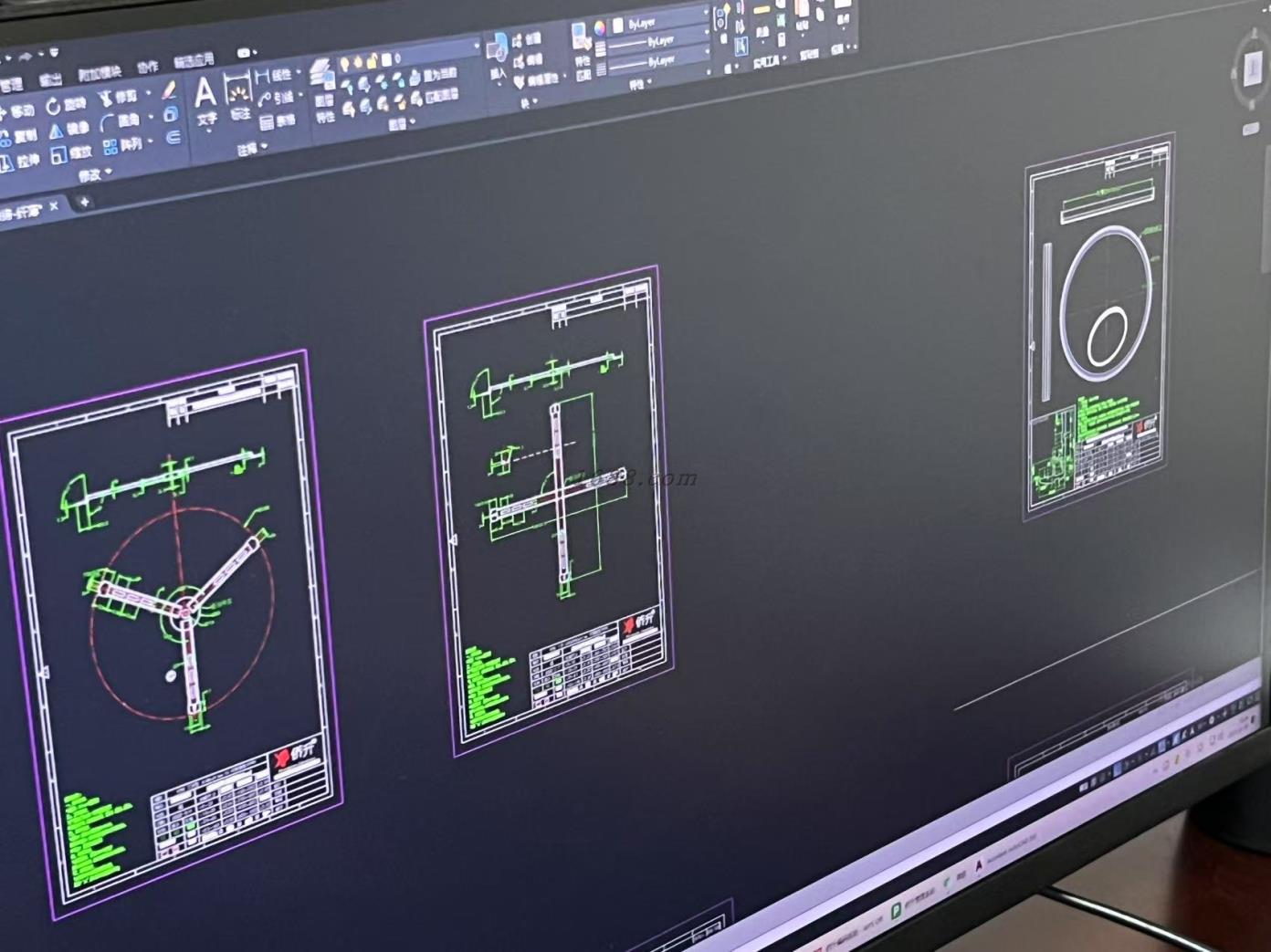Select the Rotate (旋转) tool
Viewport: 1271px width, 952px height.
tap(67, 106)
